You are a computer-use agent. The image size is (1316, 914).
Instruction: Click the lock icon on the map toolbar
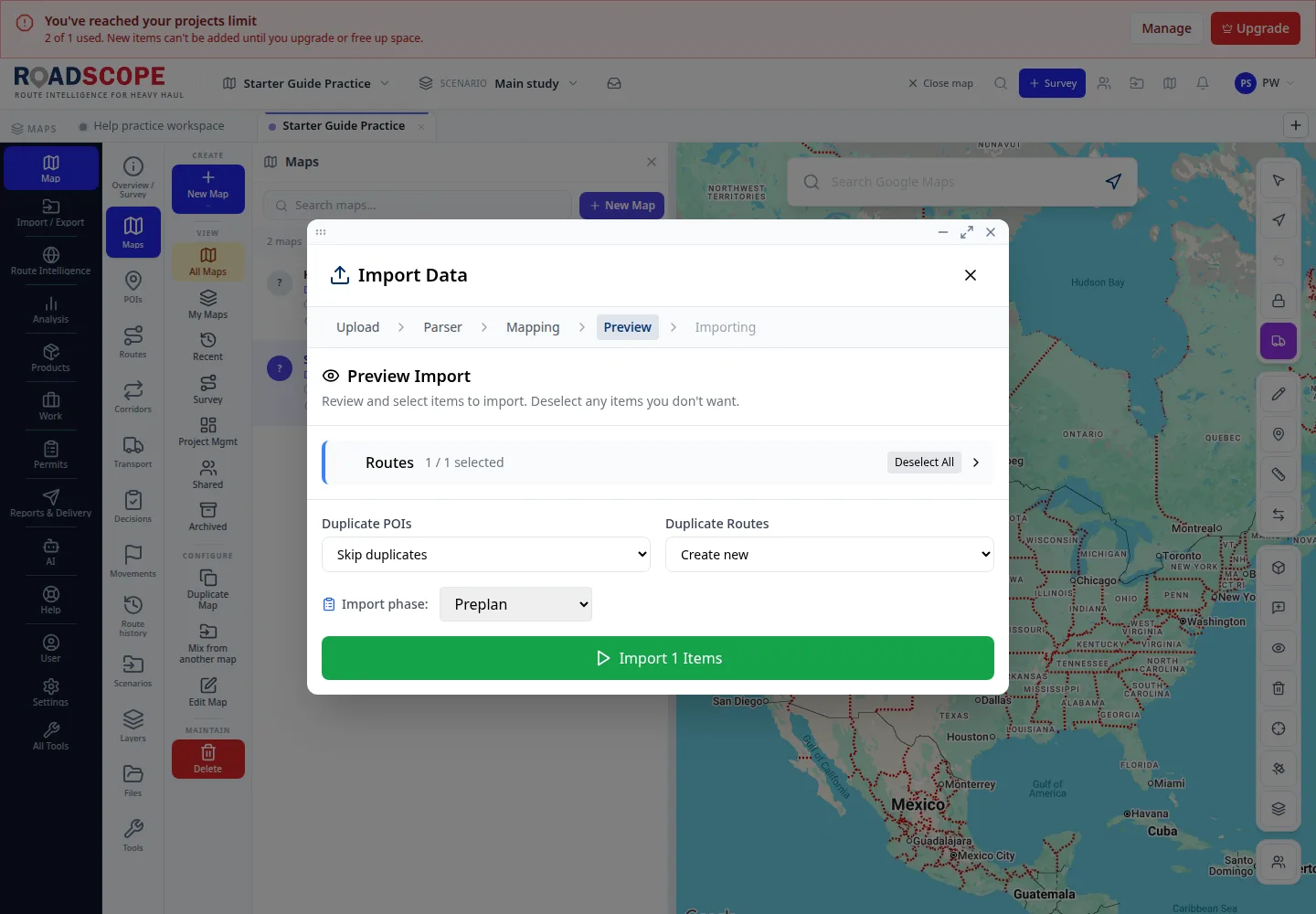[x=1279, y=301]
